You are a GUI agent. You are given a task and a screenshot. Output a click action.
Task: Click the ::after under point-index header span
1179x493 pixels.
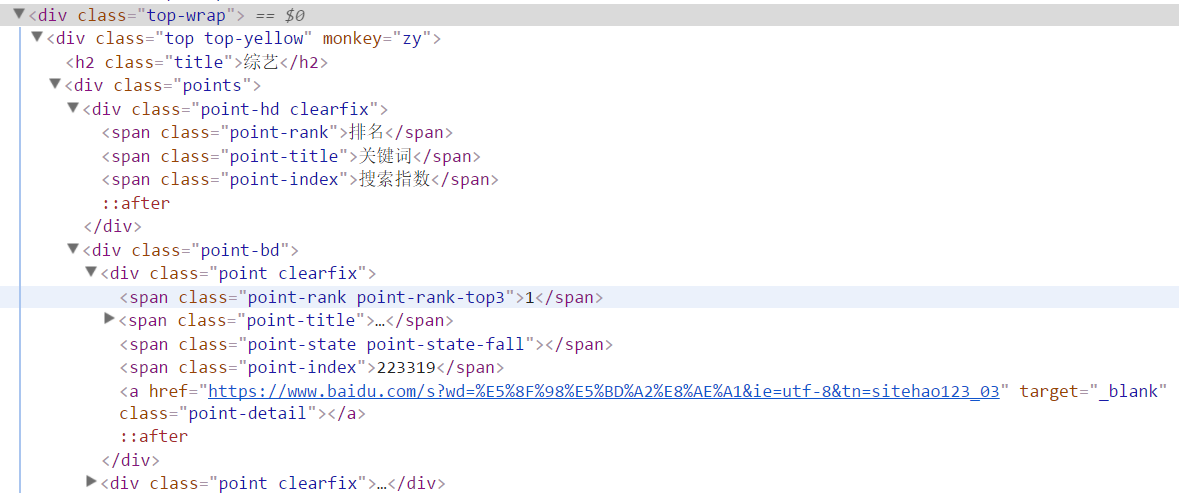[x=136, y=203]
